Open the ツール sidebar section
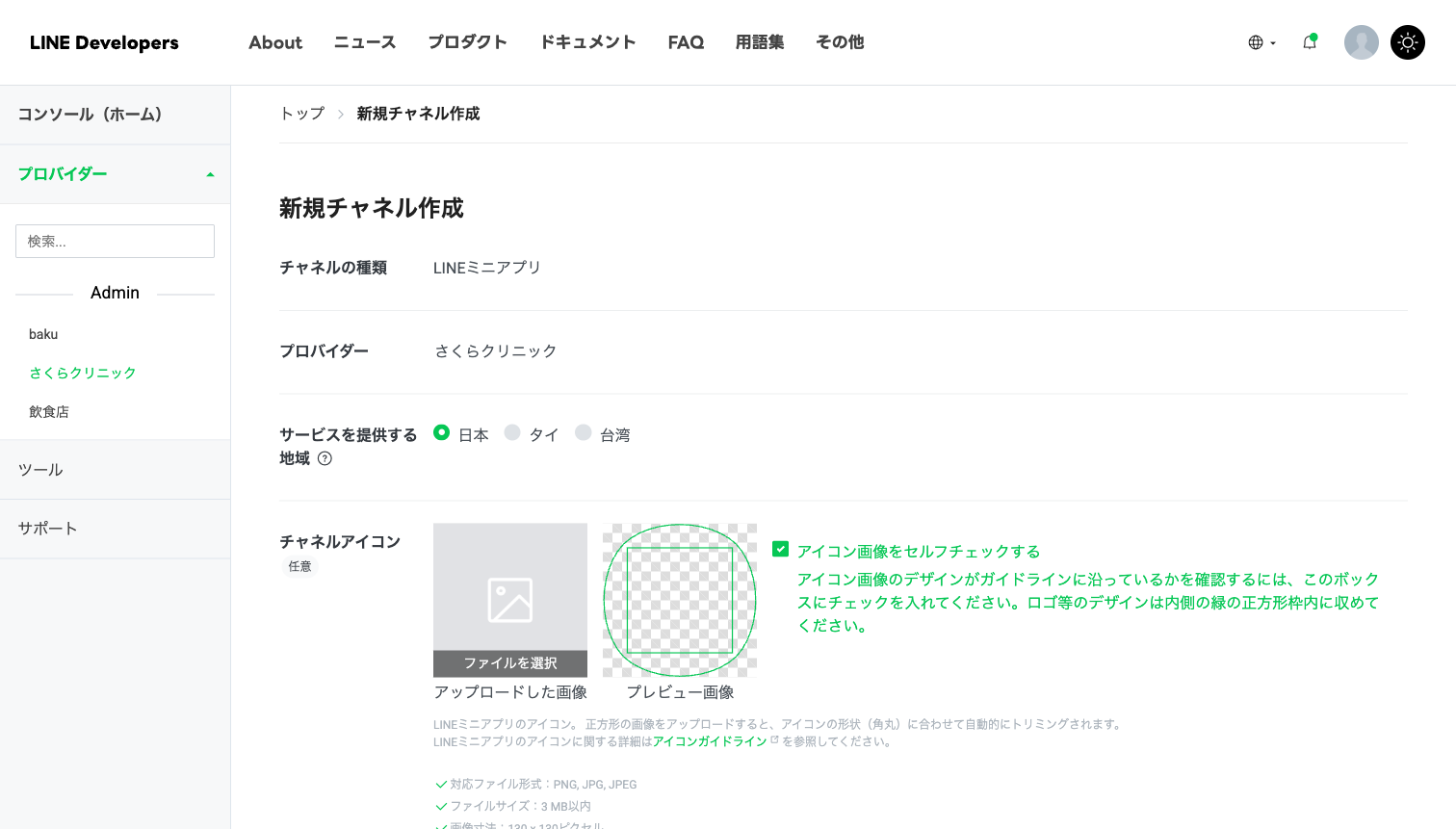This screenshot has width=1456, height=829. click(115, 470)
